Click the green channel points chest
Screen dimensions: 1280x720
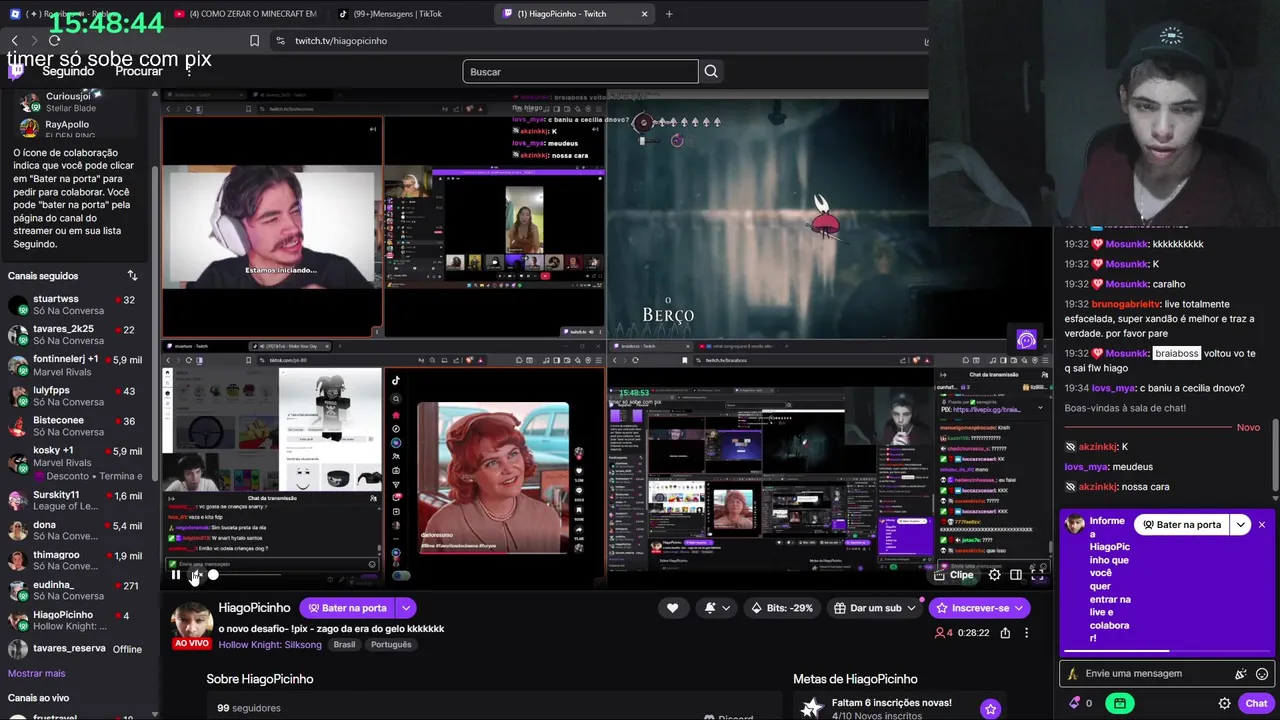[x=1119, y=703]
